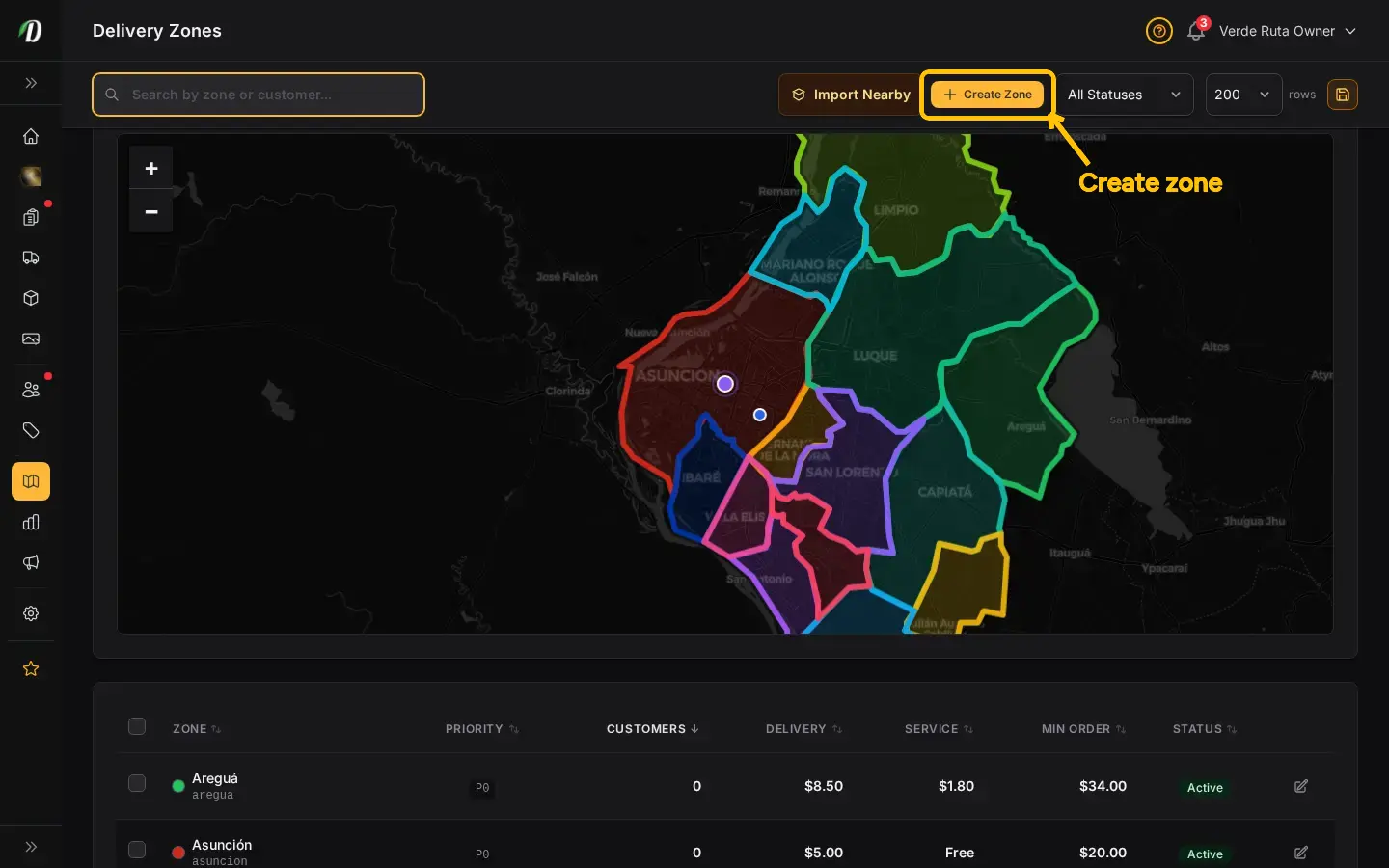Click the save icon beside rows selector
Screen dimensions: 1389x868
pyautogui.click(x=1343, y=95)
